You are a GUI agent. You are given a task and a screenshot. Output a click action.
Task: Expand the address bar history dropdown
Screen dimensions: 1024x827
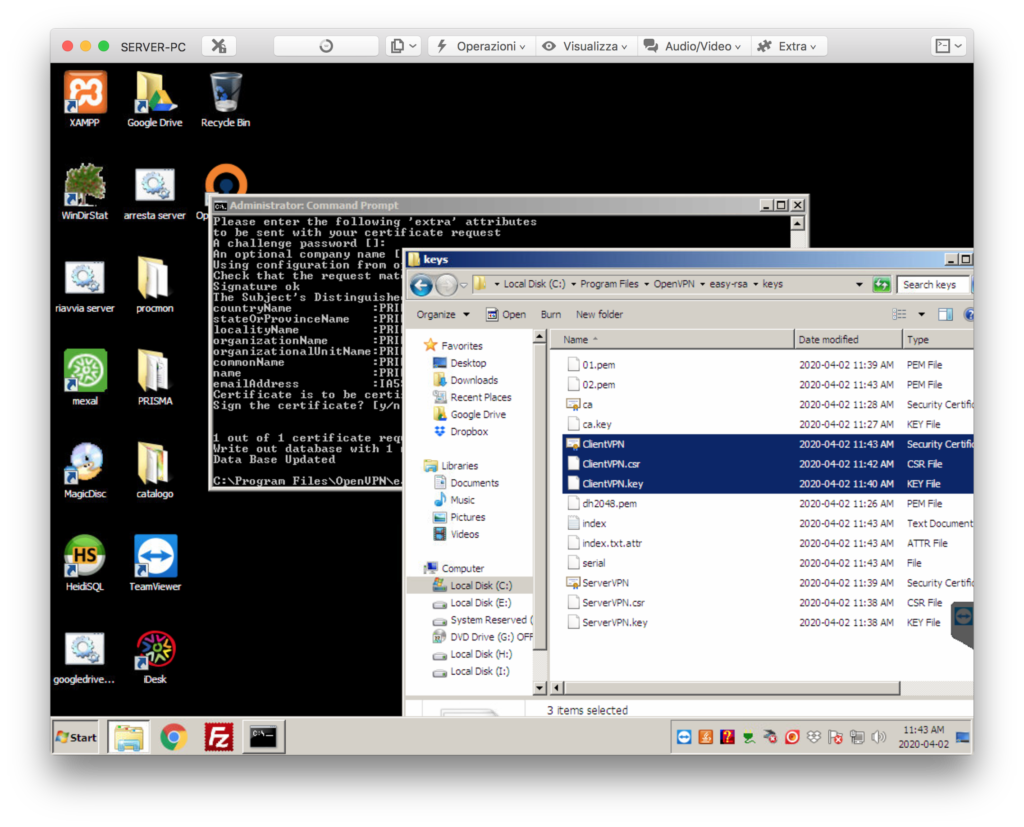point(859,285)
